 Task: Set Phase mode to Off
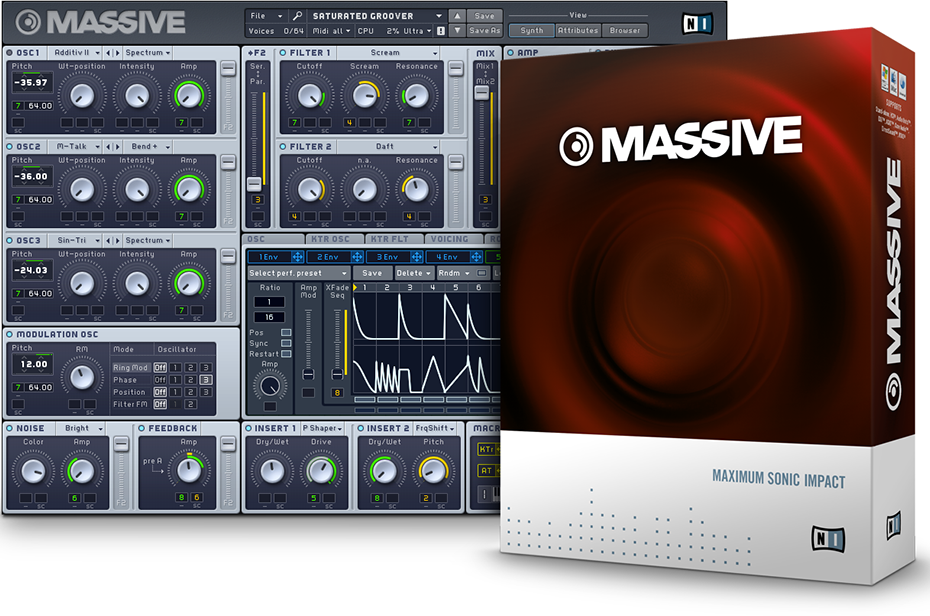pos(160,380)
